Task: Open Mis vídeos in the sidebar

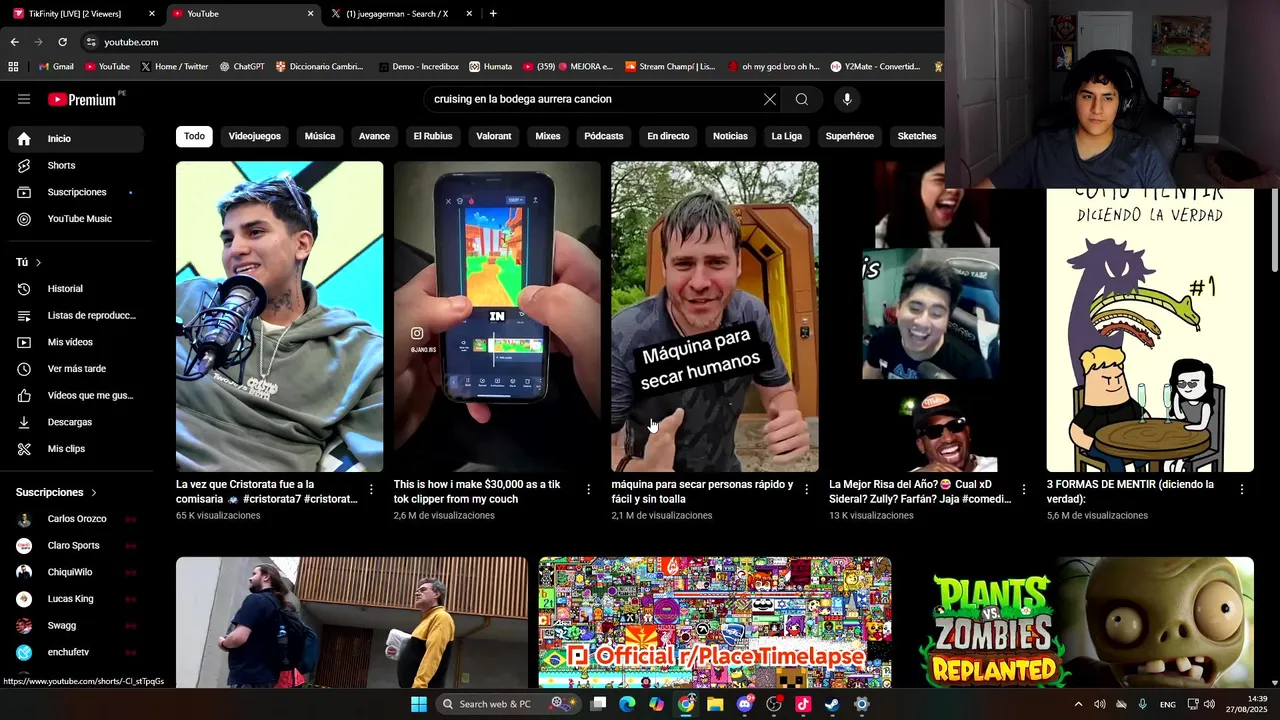Action: [76, 342]
